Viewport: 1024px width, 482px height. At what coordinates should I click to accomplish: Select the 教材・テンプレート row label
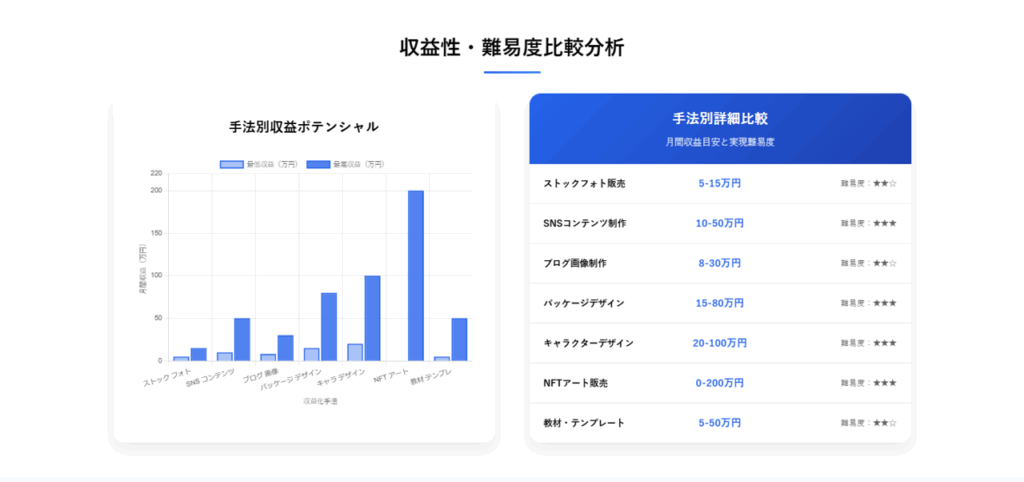(x=584, y=423)
